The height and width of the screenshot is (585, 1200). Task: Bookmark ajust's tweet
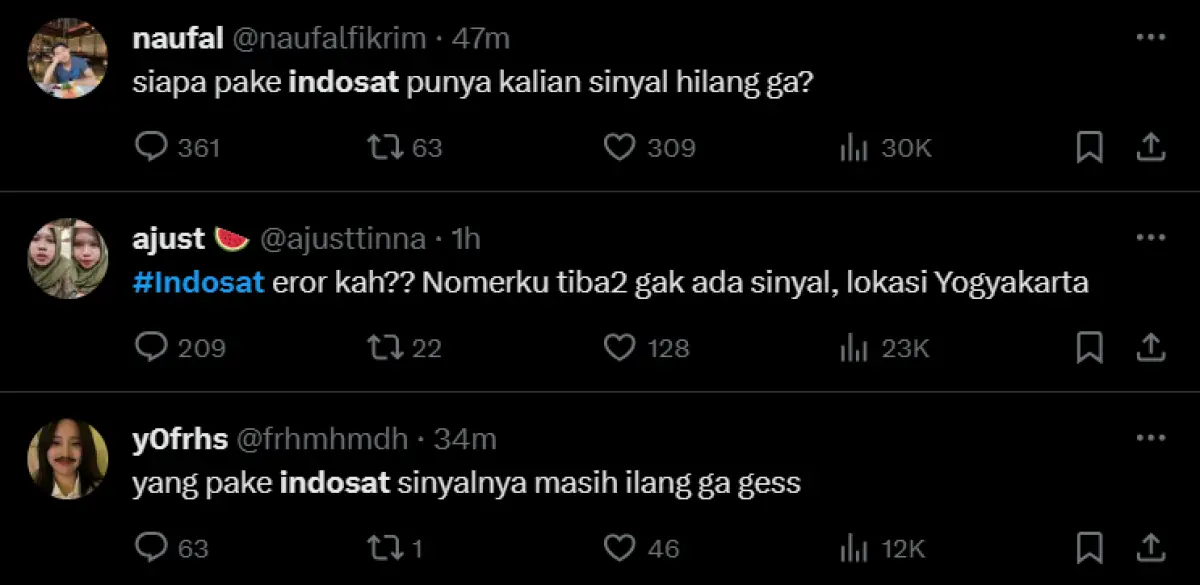pos(1089,348)
